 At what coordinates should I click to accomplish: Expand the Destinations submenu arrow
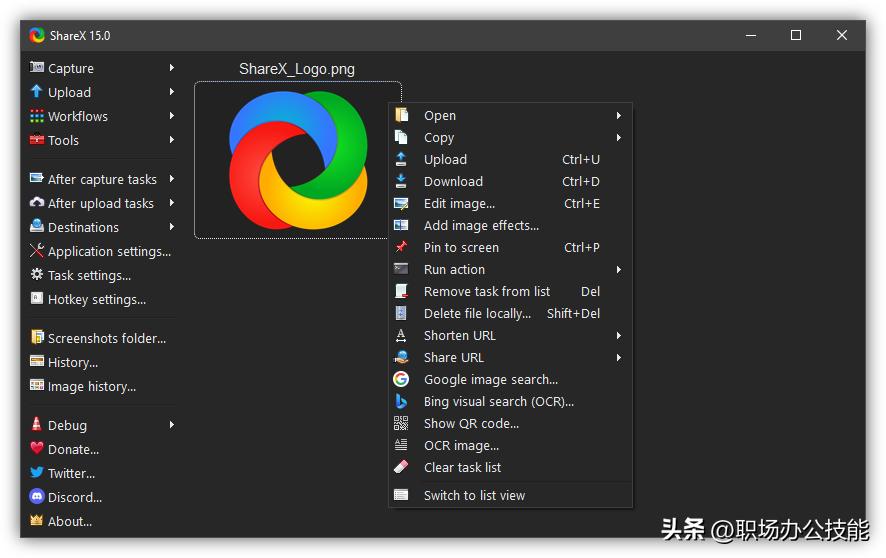coord(172,227)
